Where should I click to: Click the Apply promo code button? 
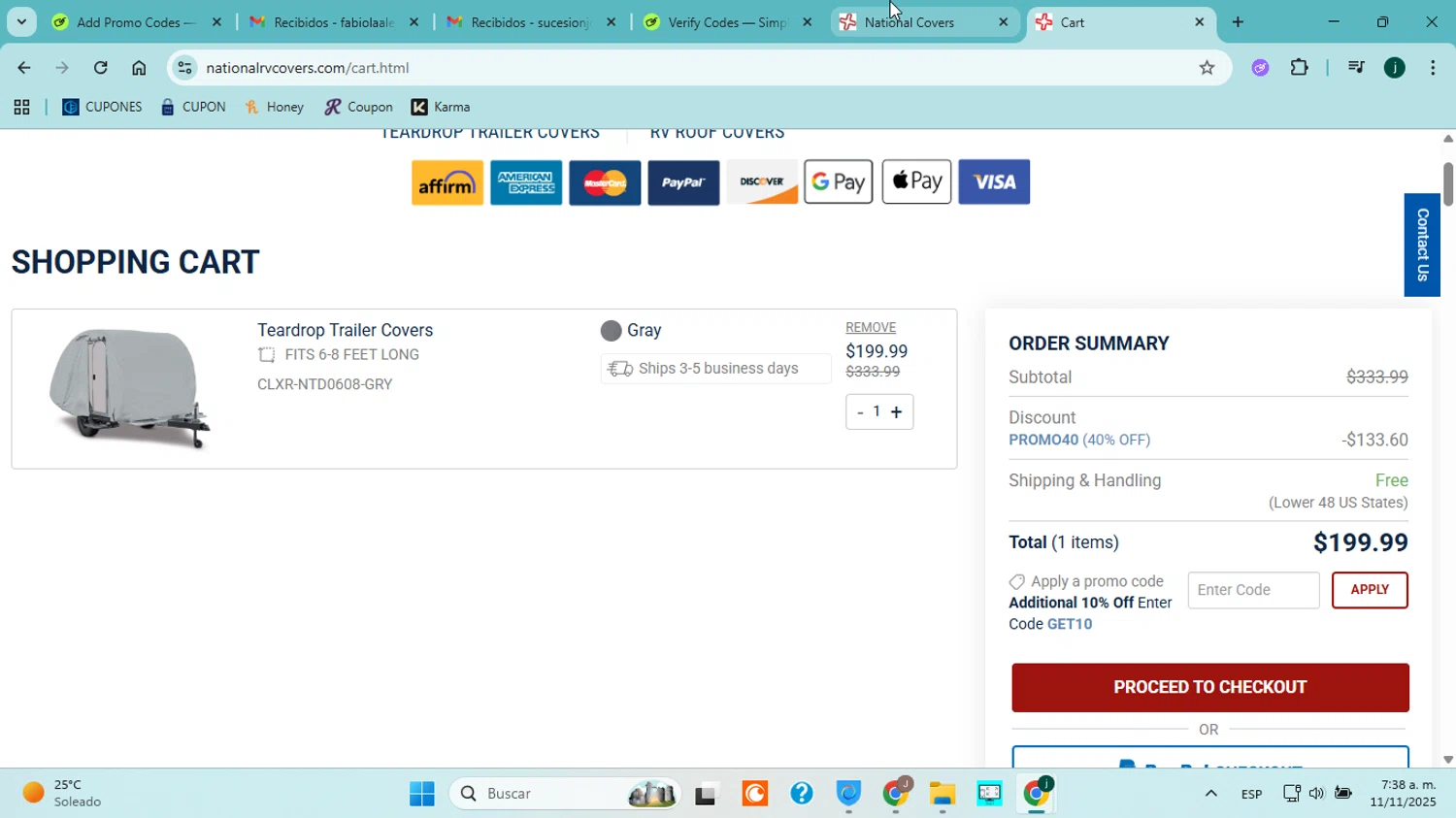coord(1370,590)
